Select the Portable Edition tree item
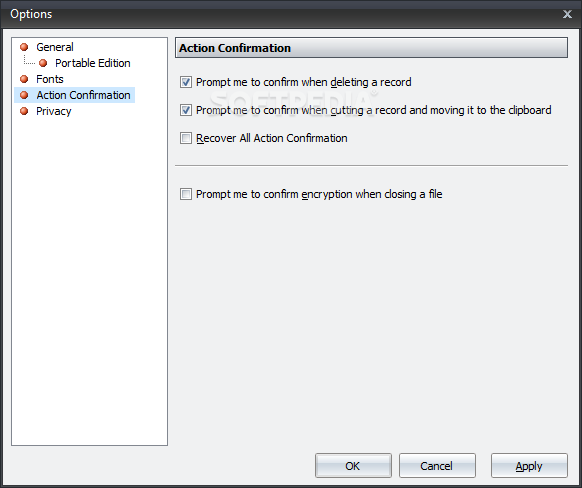Screen dimensions: 582x488 [92, 63]
